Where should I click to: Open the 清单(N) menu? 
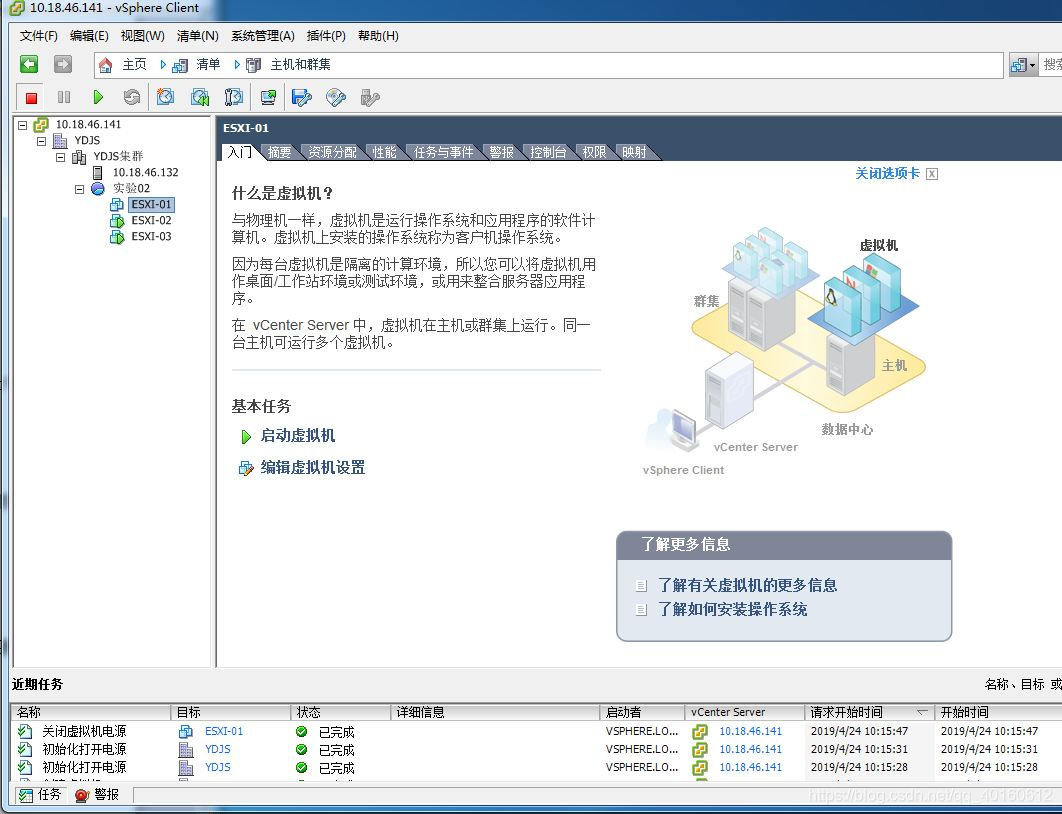(x=197, y=36)
